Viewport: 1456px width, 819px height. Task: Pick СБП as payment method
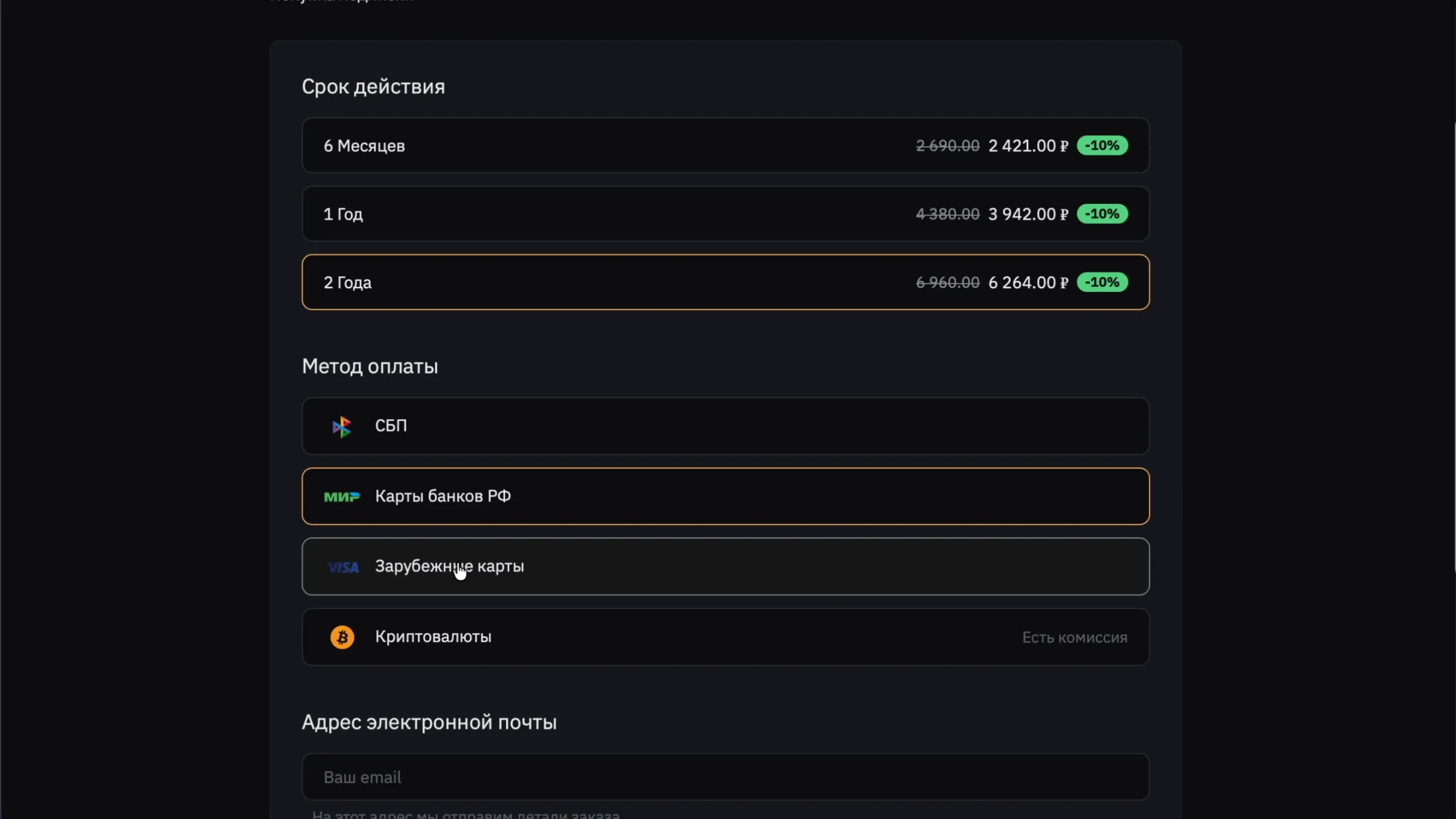(726, 426)
